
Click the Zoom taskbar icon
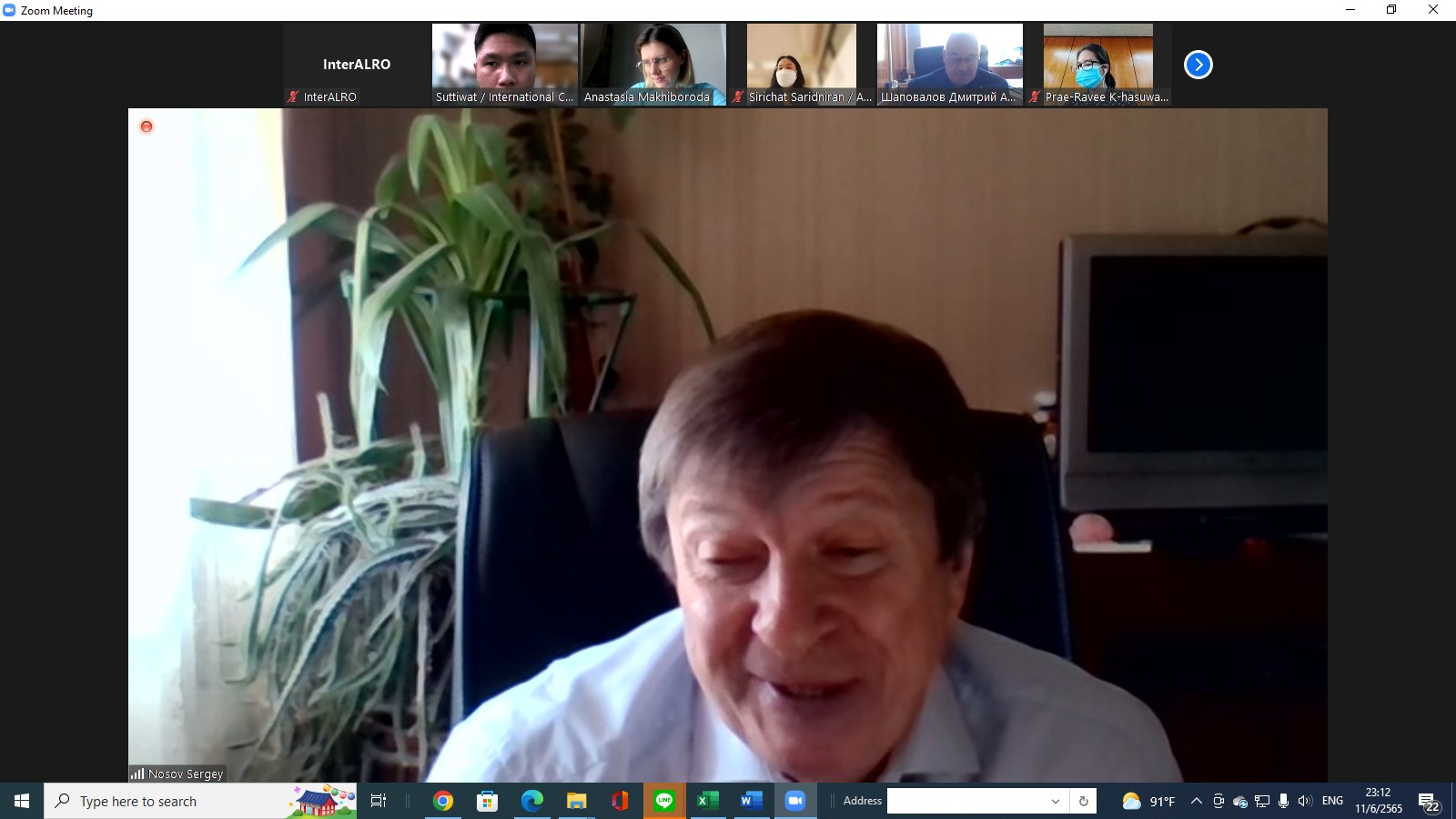pyautogui.click(x=795, y=801)
